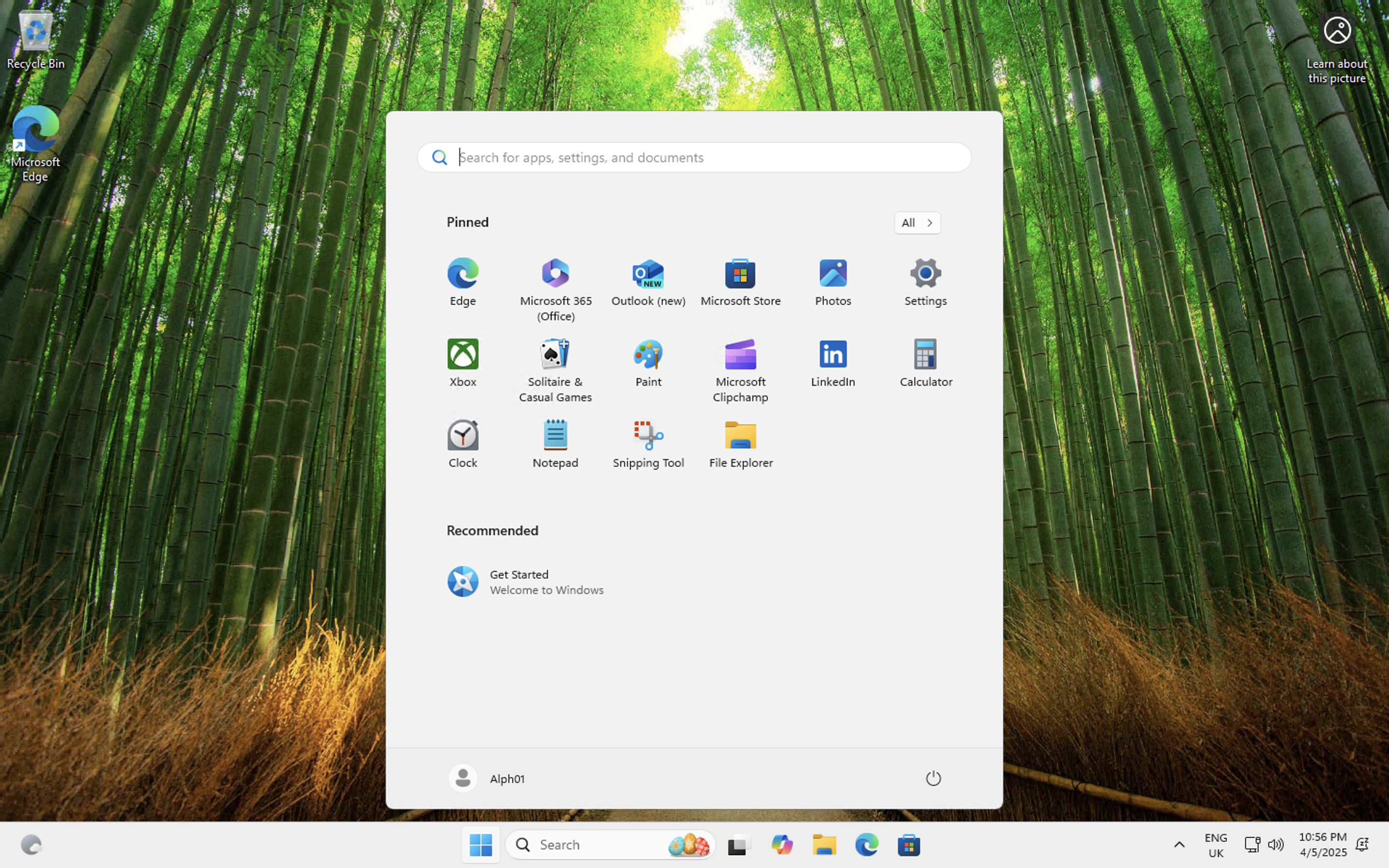1389x868 pixels.
Task: Open the Clock app
Action: coord(463,444)
